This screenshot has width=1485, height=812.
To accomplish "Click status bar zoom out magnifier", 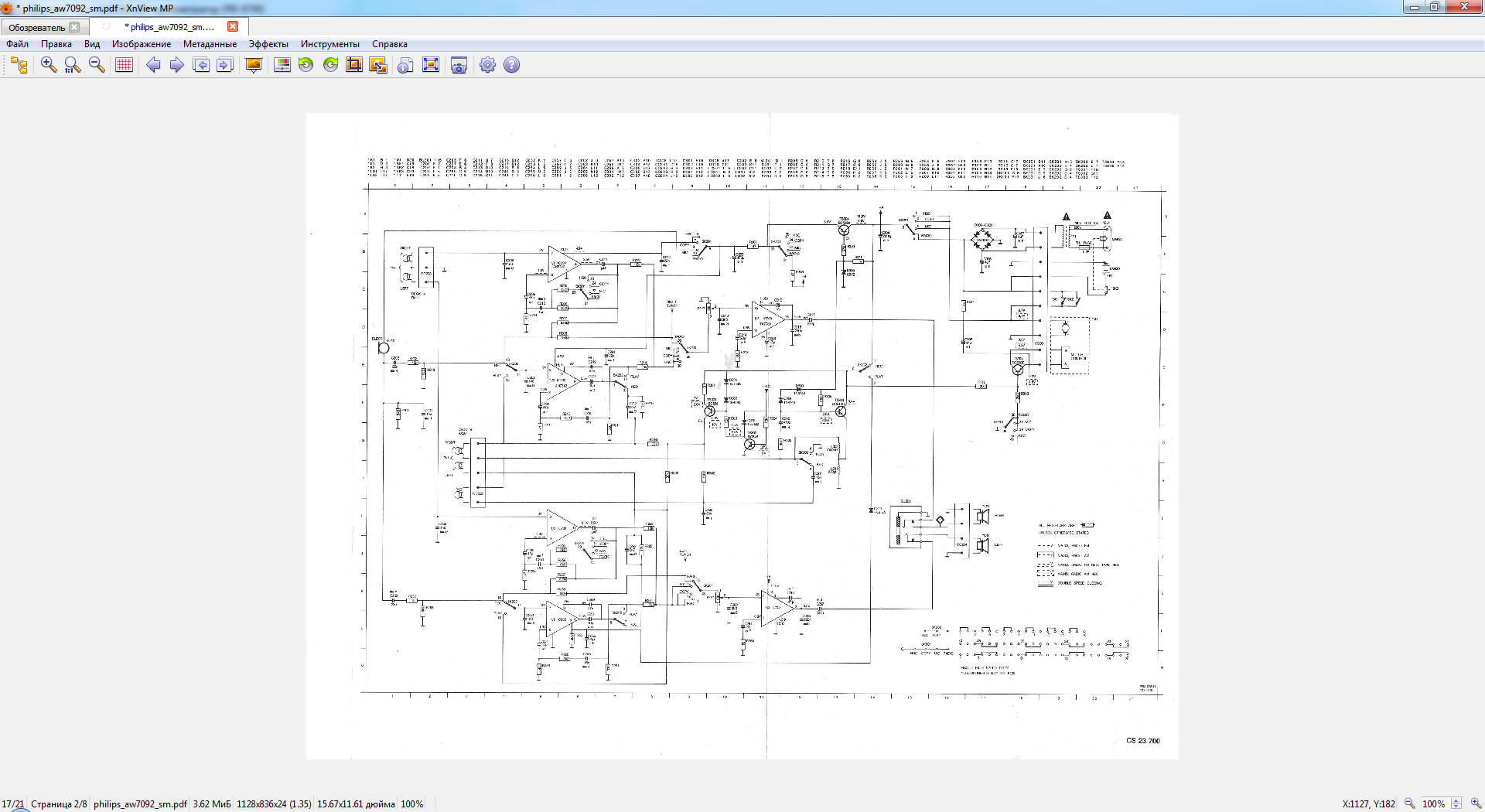I will tap(1409, 803).
